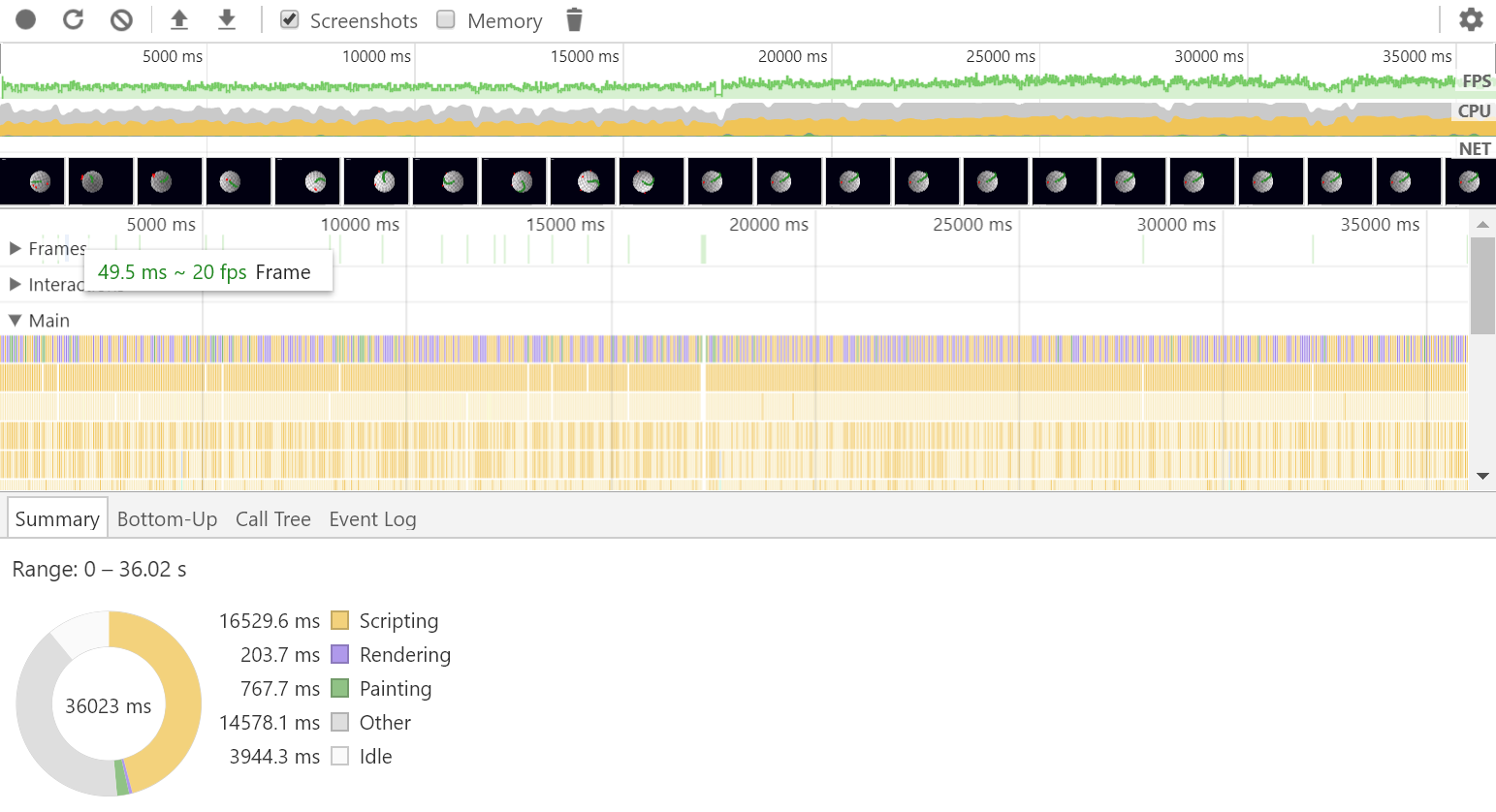
Task: Click the 20000 ms marker in overview ruler
Action: (x=793, y=56)
